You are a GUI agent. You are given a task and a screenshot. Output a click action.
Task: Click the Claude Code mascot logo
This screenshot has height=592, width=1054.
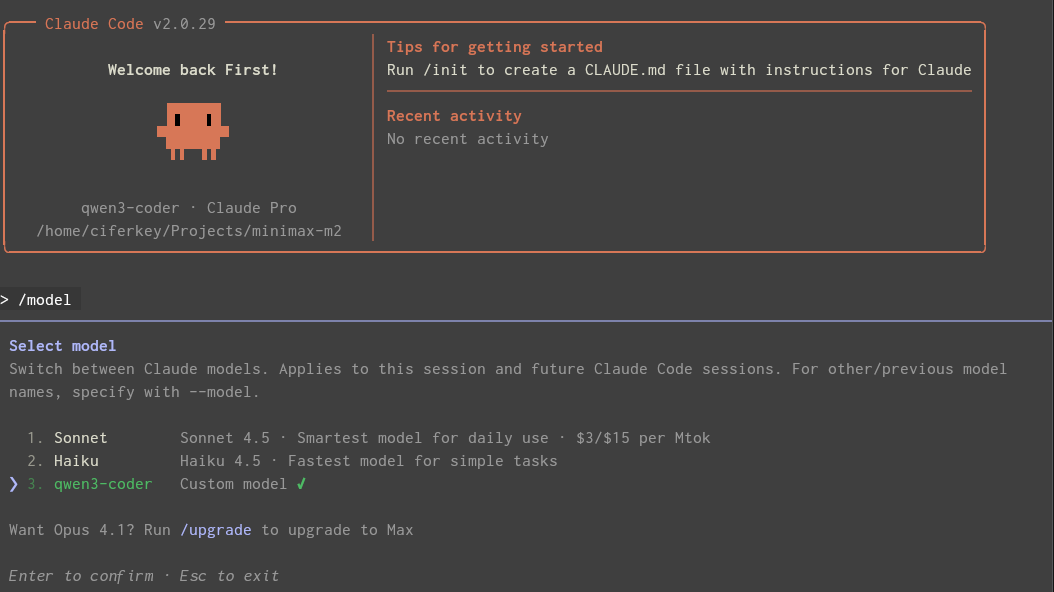pyautogui.click(x=193, y=131)
